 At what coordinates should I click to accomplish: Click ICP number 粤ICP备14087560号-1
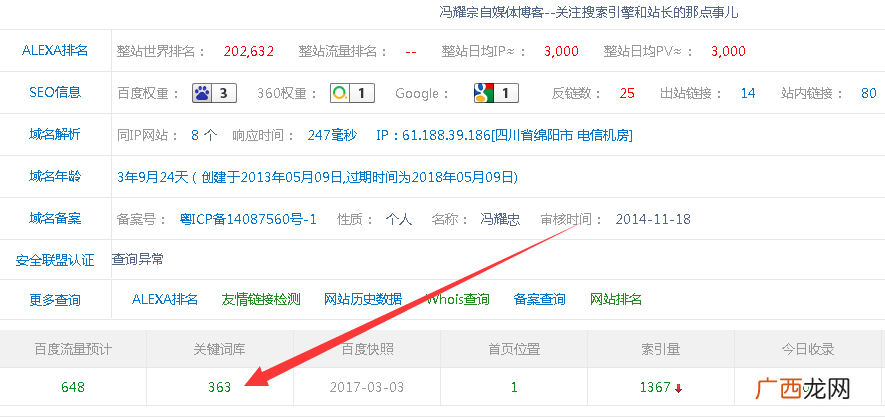pos(248,219)
